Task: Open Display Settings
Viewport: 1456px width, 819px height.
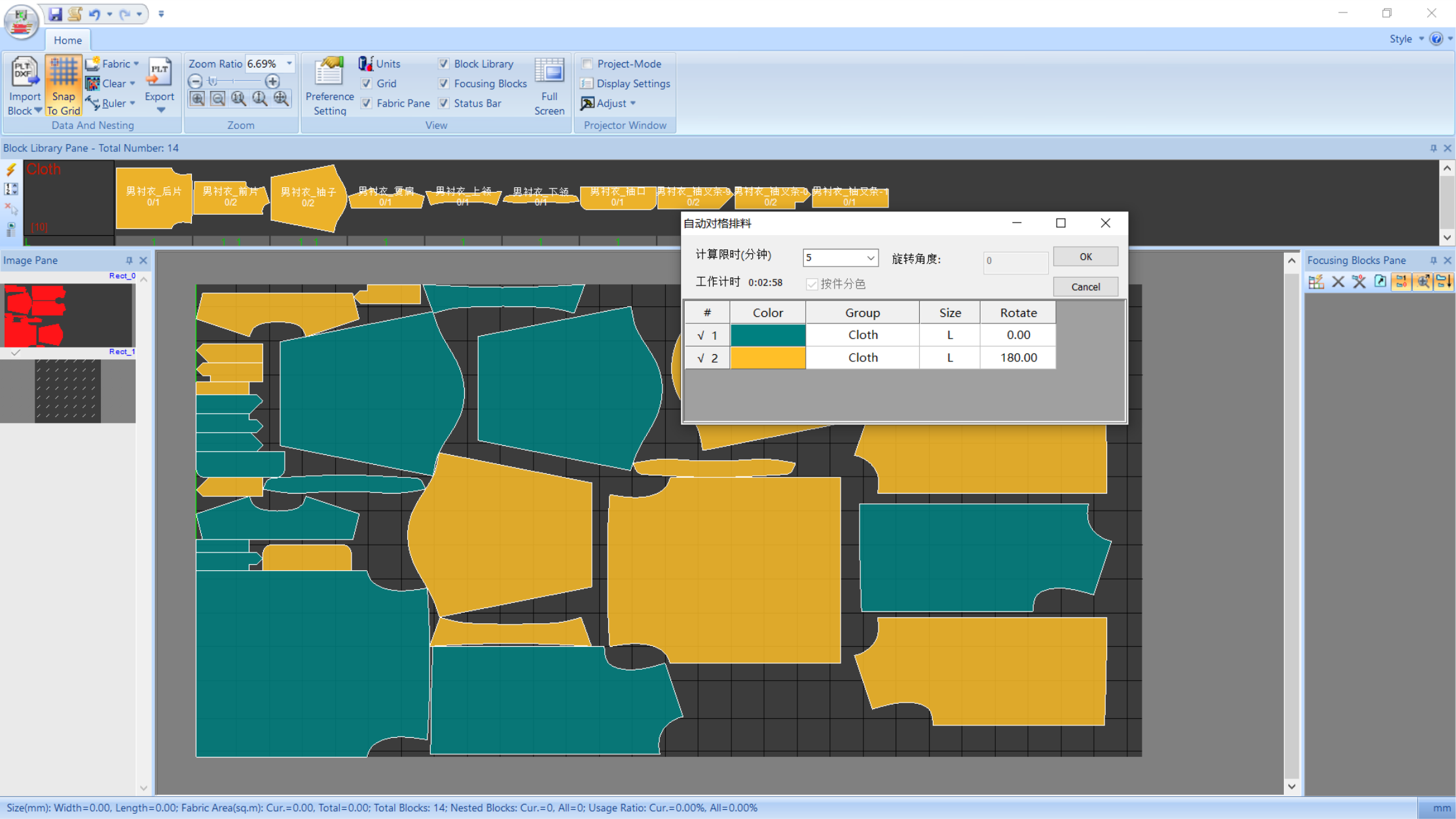Action: point(625,84)
